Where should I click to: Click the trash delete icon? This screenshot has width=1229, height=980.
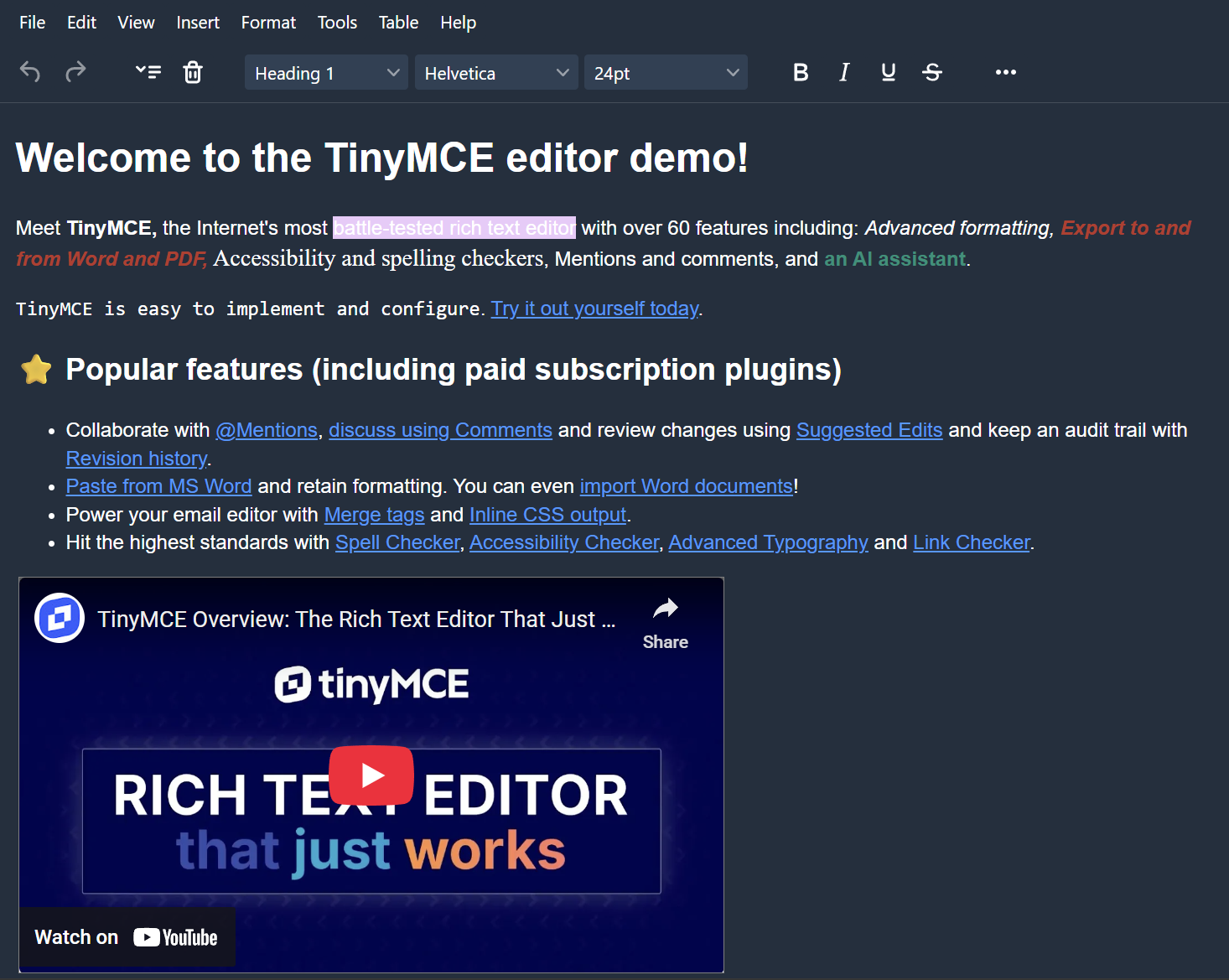pyautogui.click(x=193, y=72)
